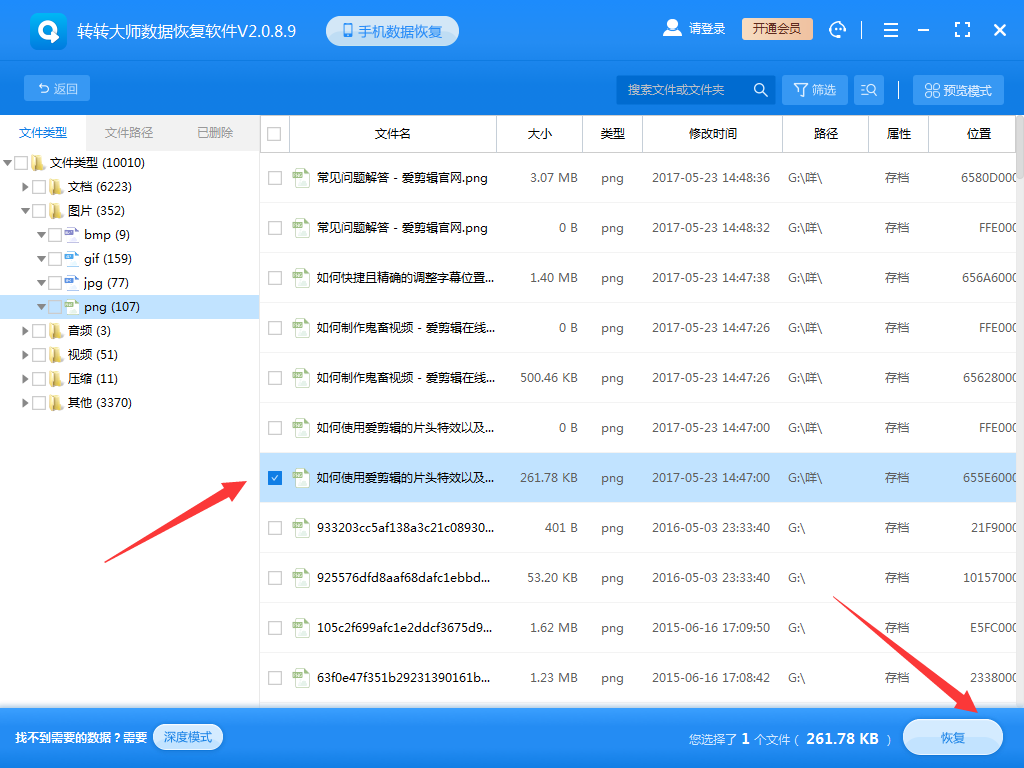Screen dimensions: 1024x768
Task: Uncheck the selected 261.78 KB file checkbox
Action: click(275, 478)
